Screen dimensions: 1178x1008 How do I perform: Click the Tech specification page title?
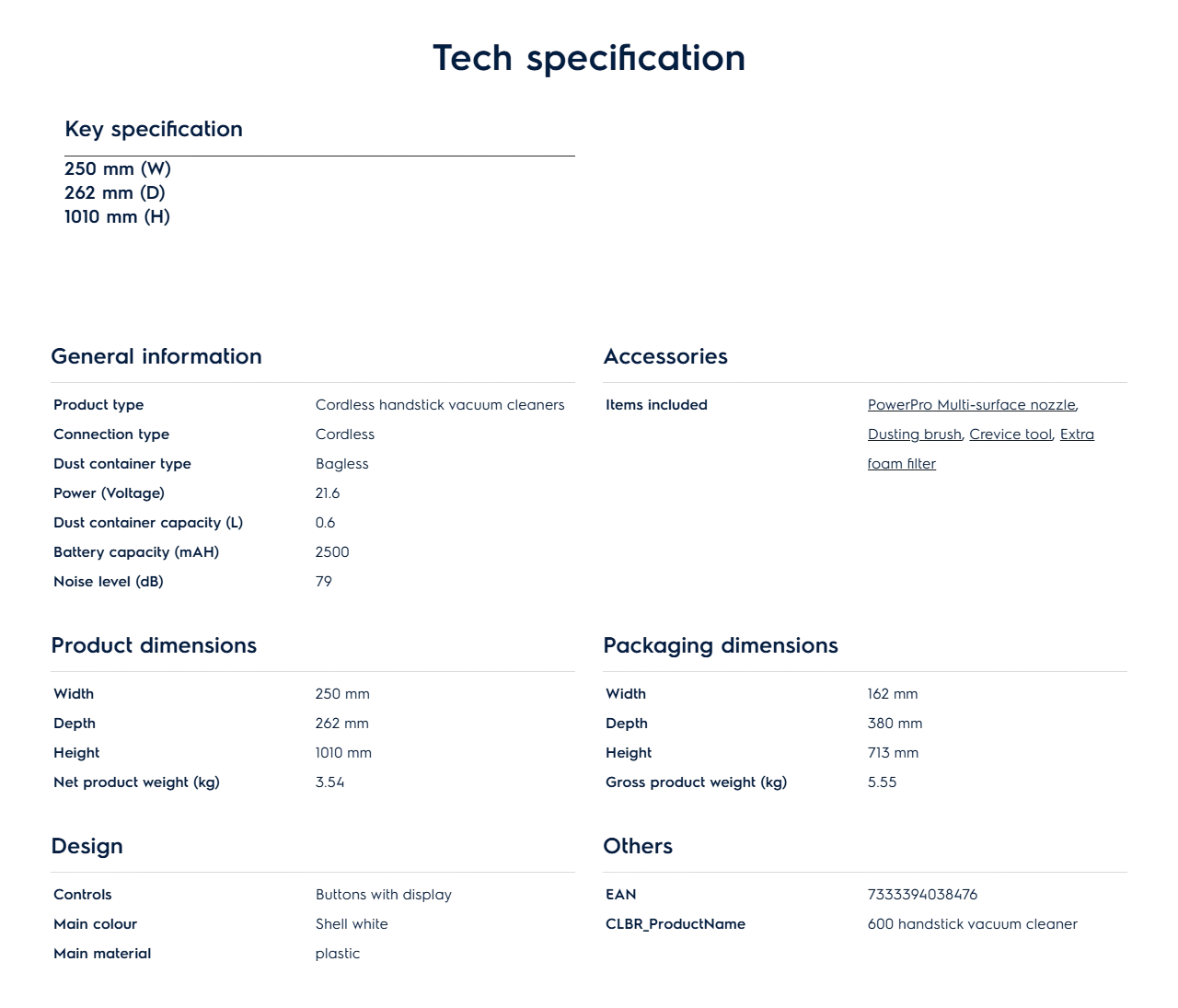589,58
